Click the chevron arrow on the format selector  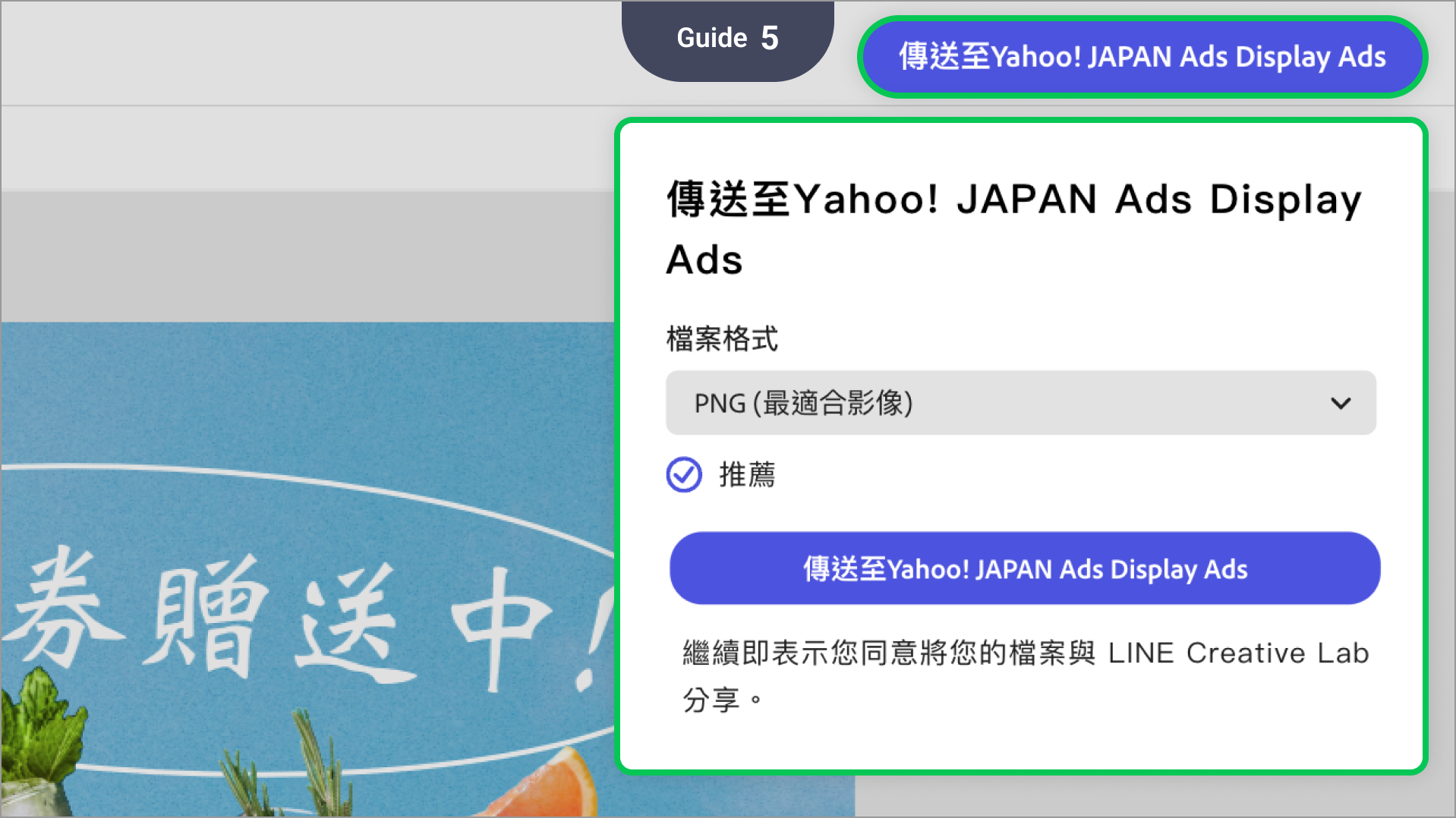pos(1341,403)
